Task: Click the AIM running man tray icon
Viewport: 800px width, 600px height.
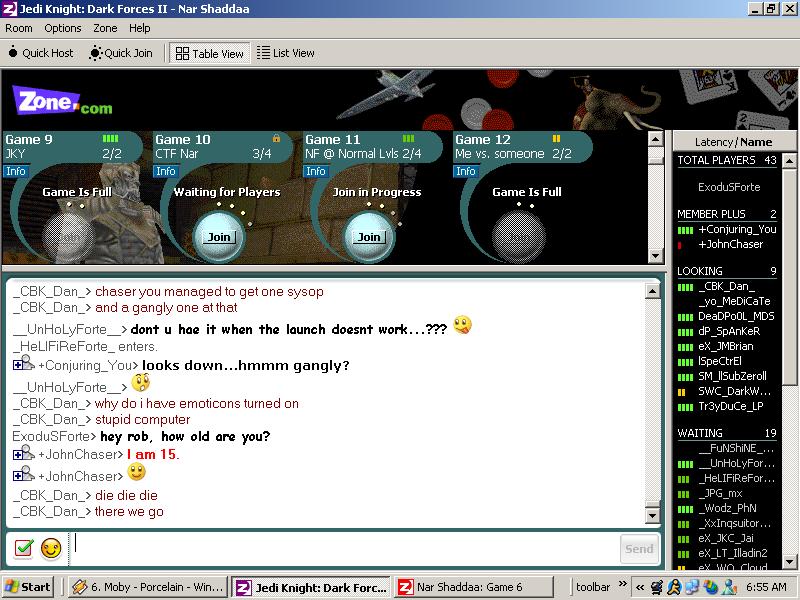Action: pos(674,587)
